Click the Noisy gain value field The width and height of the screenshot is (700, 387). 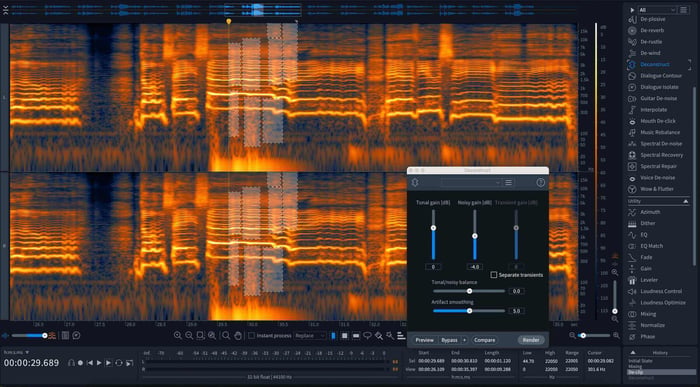pyautogui.click(x=475, y=267)
